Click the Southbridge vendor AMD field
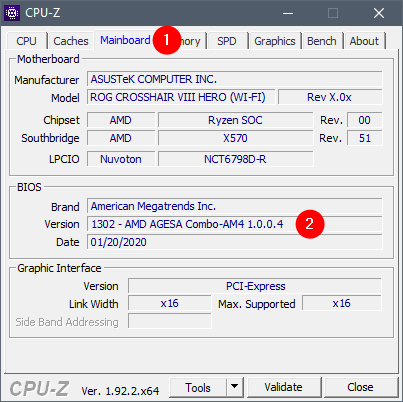403x402 pixels. (x=121, y=138)
